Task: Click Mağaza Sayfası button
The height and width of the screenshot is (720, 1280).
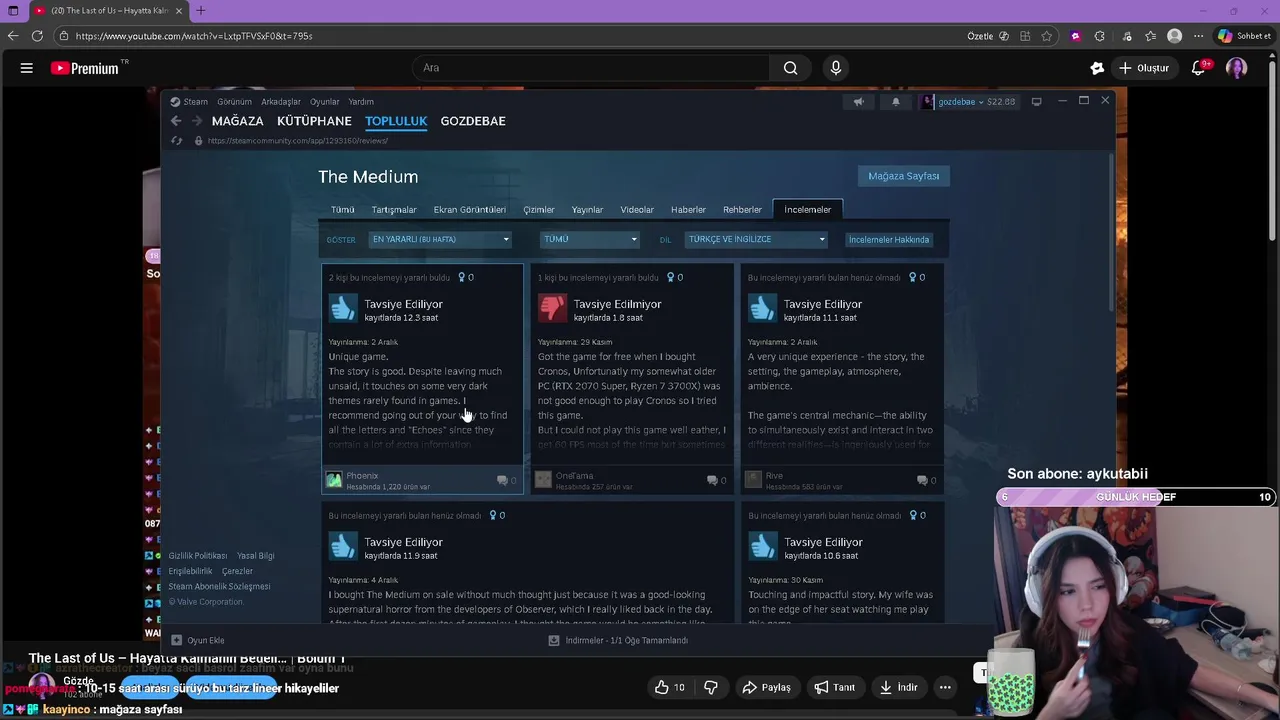Action: [x=903, y=176]
